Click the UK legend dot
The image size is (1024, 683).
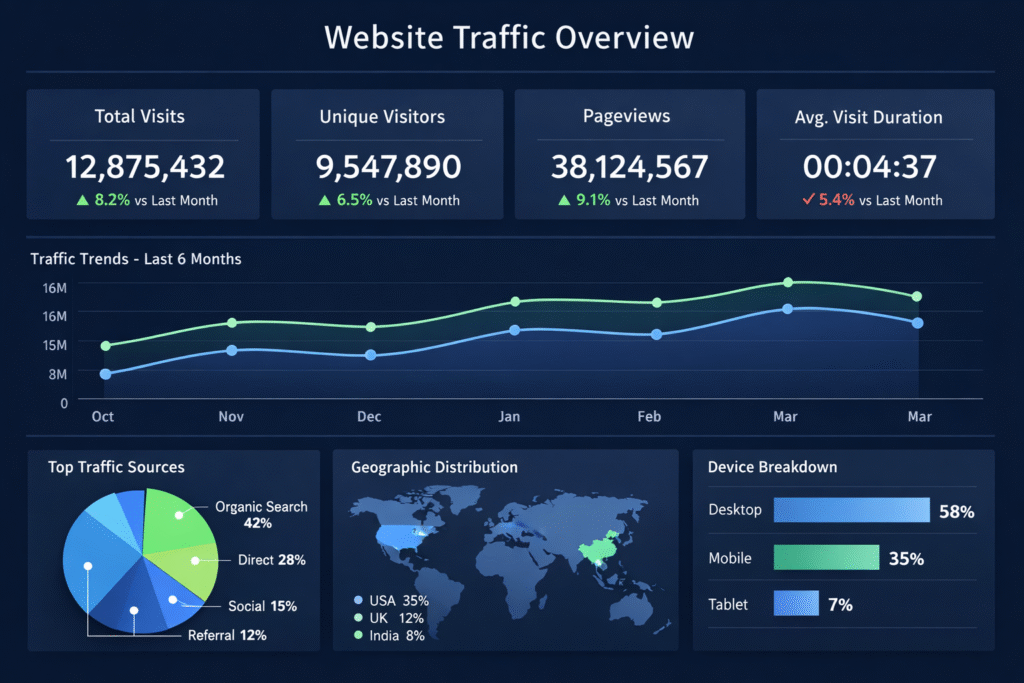tap(358, 618)
